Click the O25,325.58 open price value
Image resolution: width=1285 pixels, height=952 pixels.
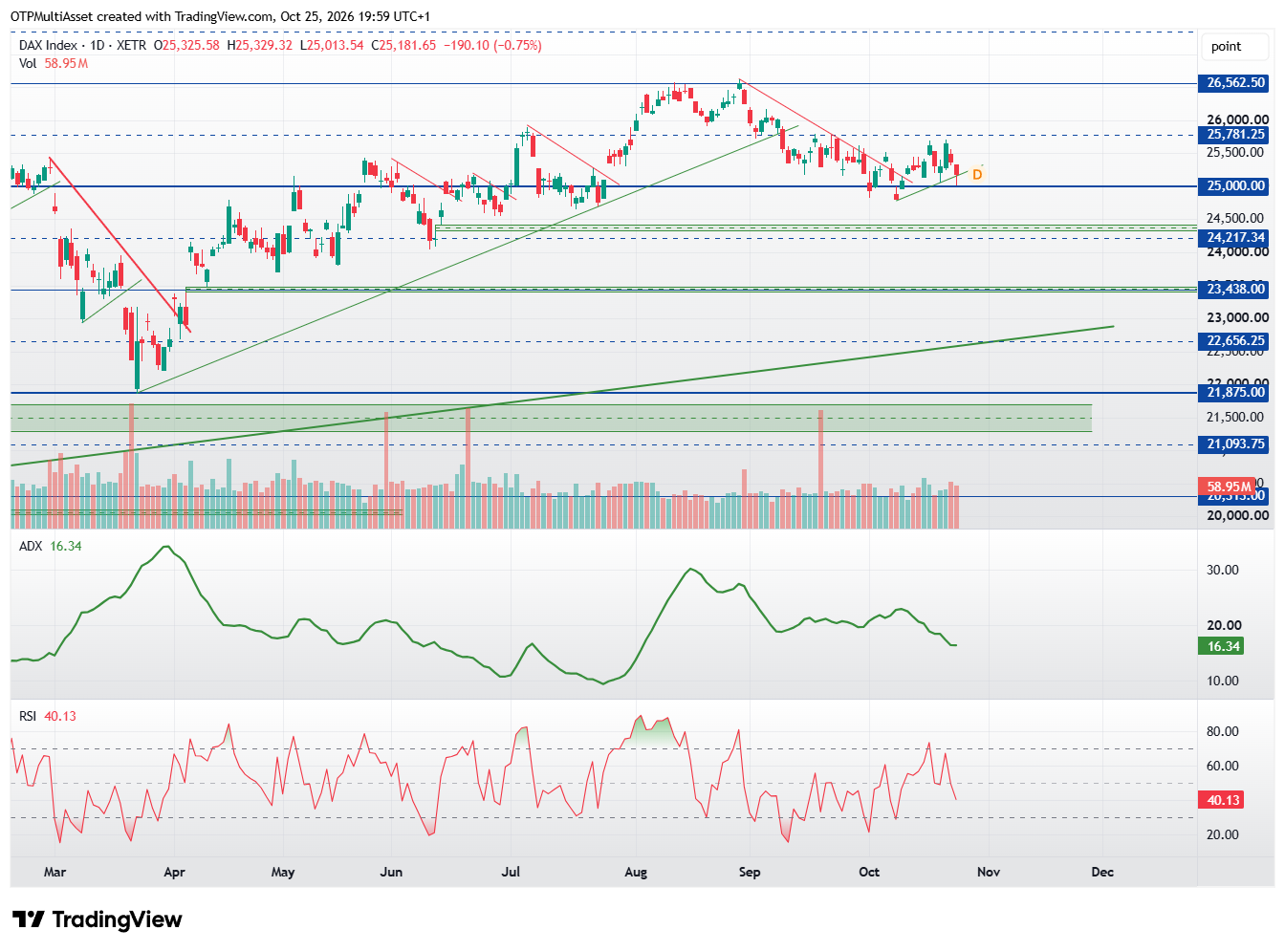tap(187, 45)
